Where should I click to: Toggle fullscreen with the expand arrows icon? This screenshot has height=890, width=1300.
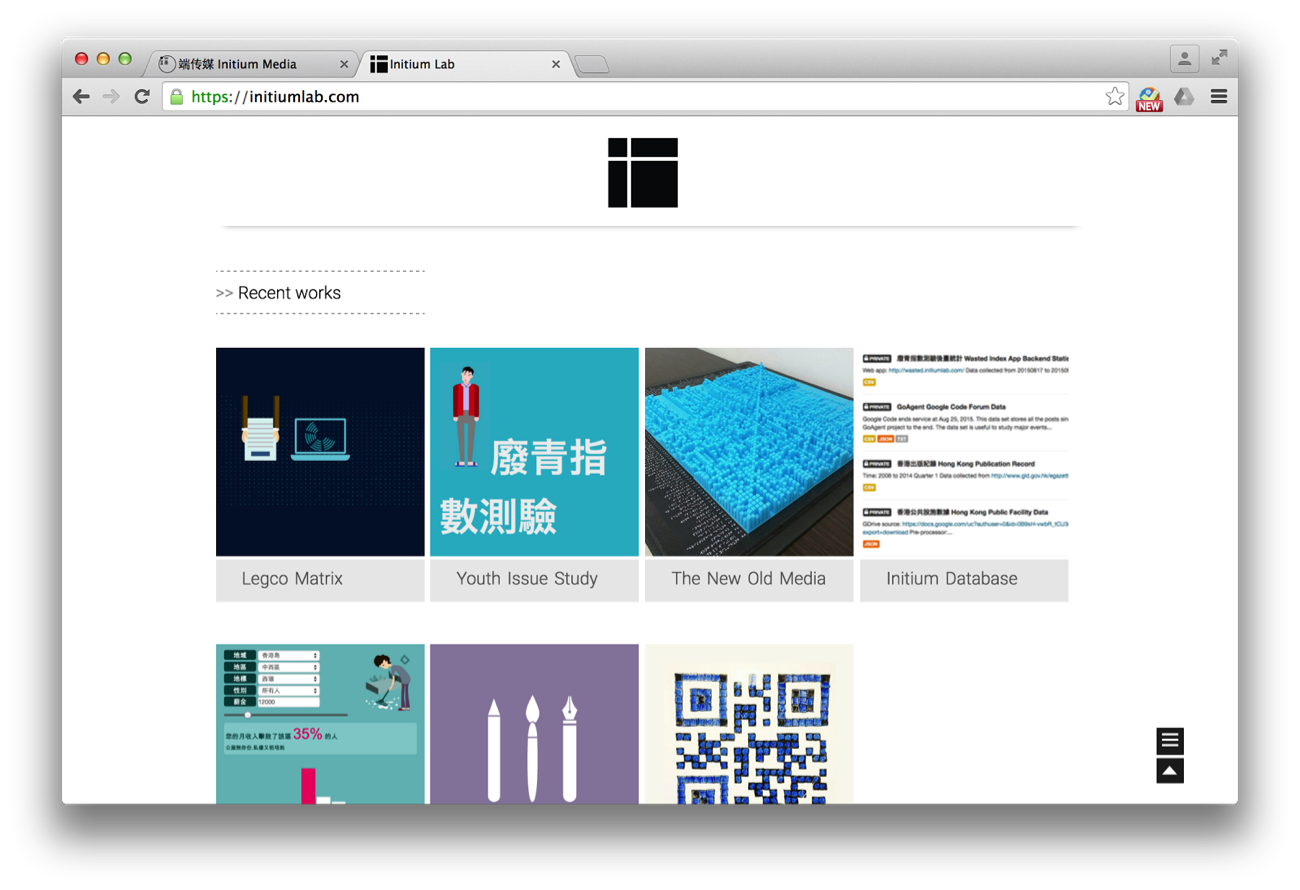coord(1219,58)
